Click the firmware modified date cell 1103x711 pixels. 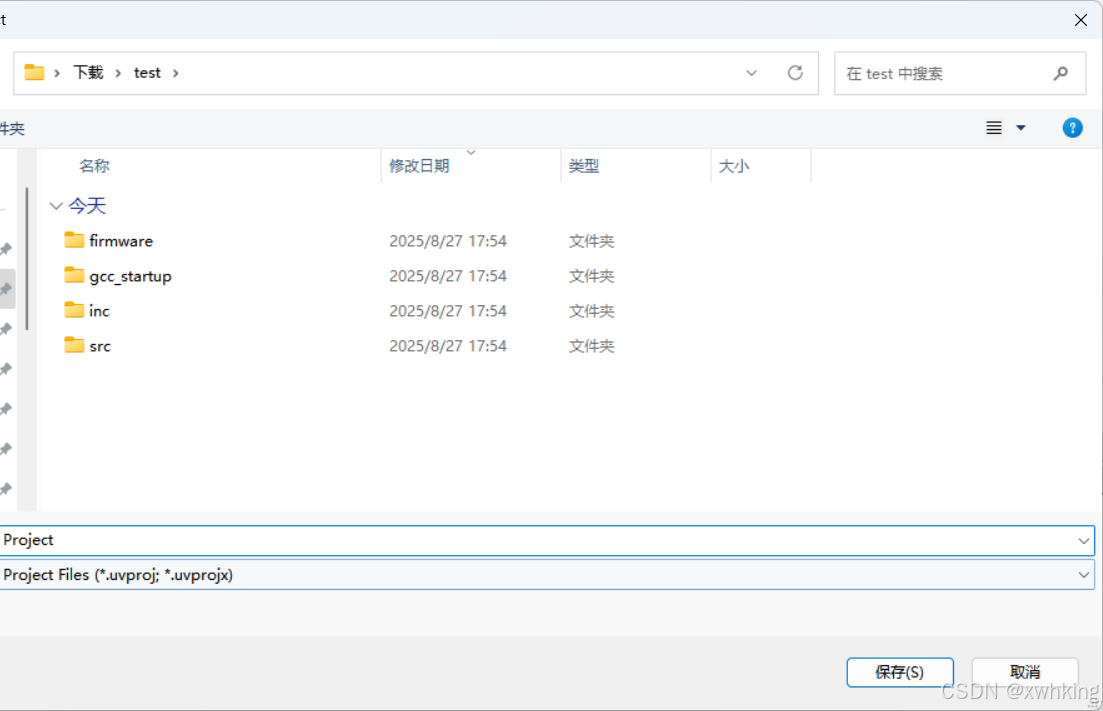[x=448, y=241]
